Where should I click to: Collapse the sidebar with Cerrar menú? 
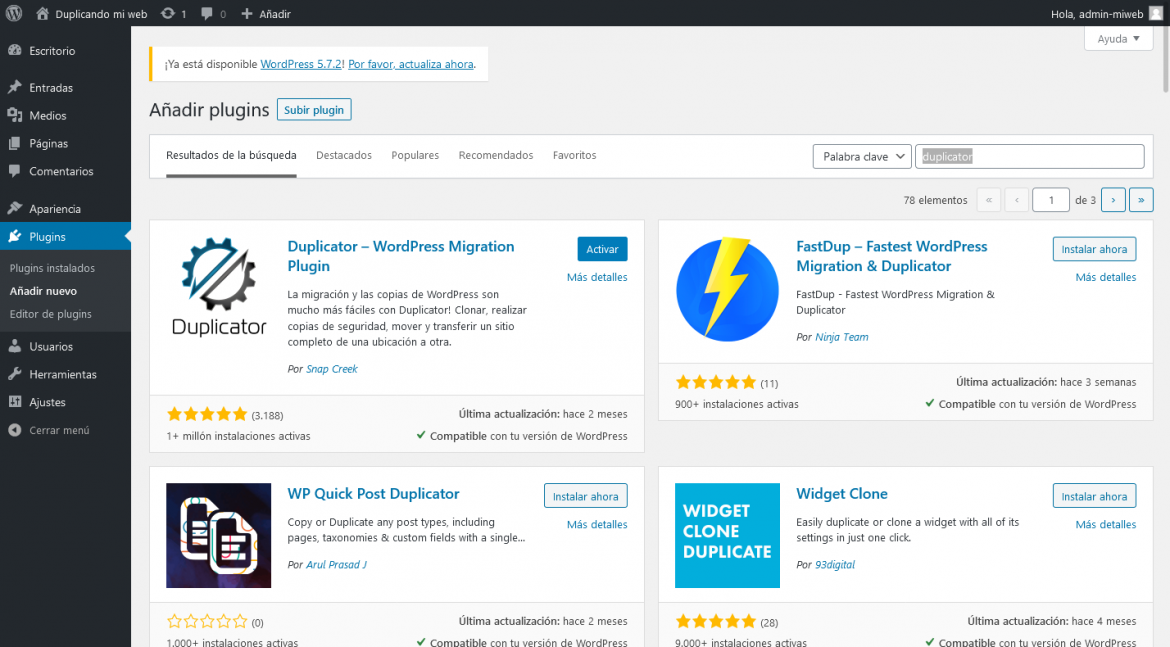coord(57,430)
